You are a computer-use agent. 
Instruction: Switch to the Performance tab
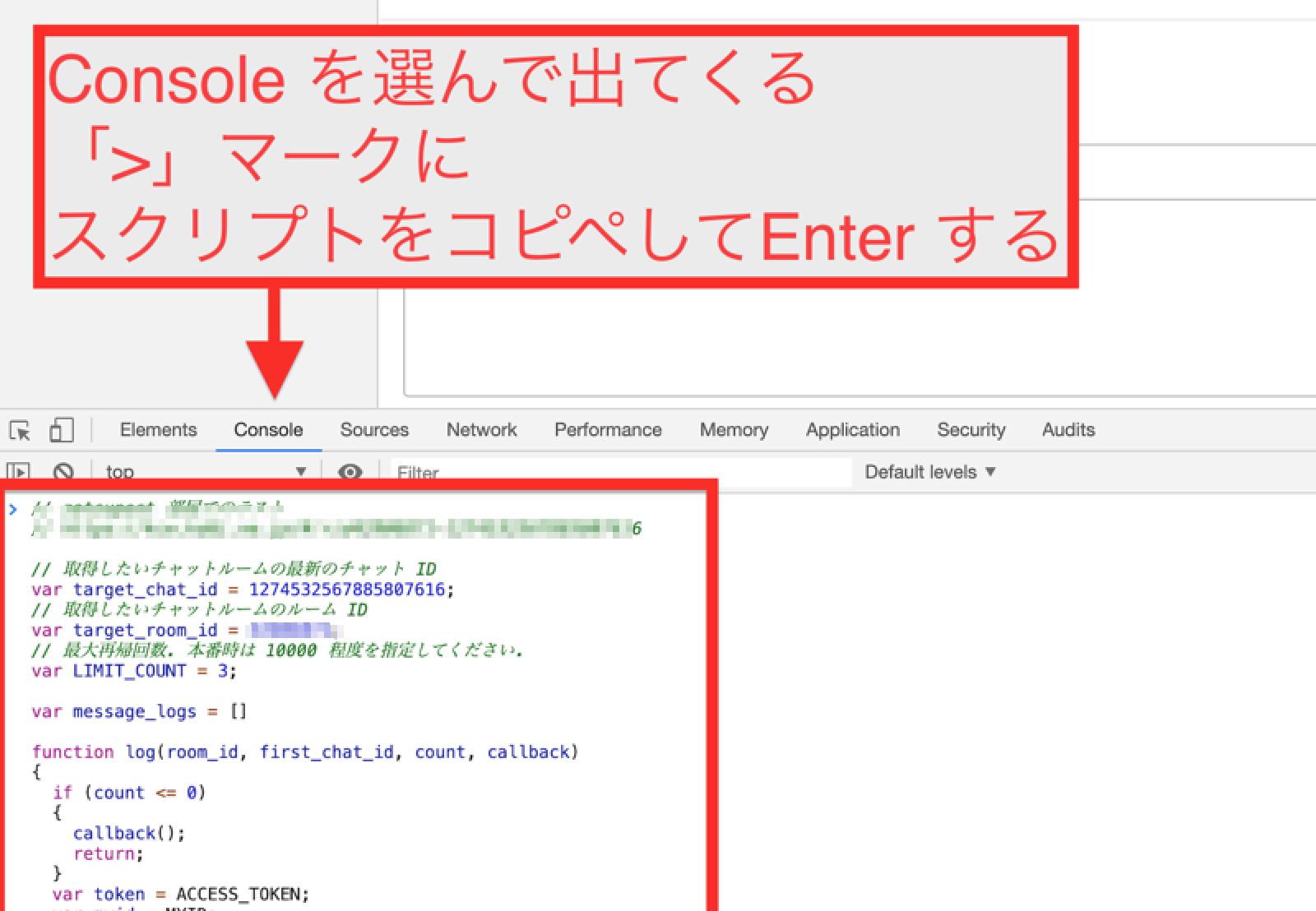click(608, 430)
